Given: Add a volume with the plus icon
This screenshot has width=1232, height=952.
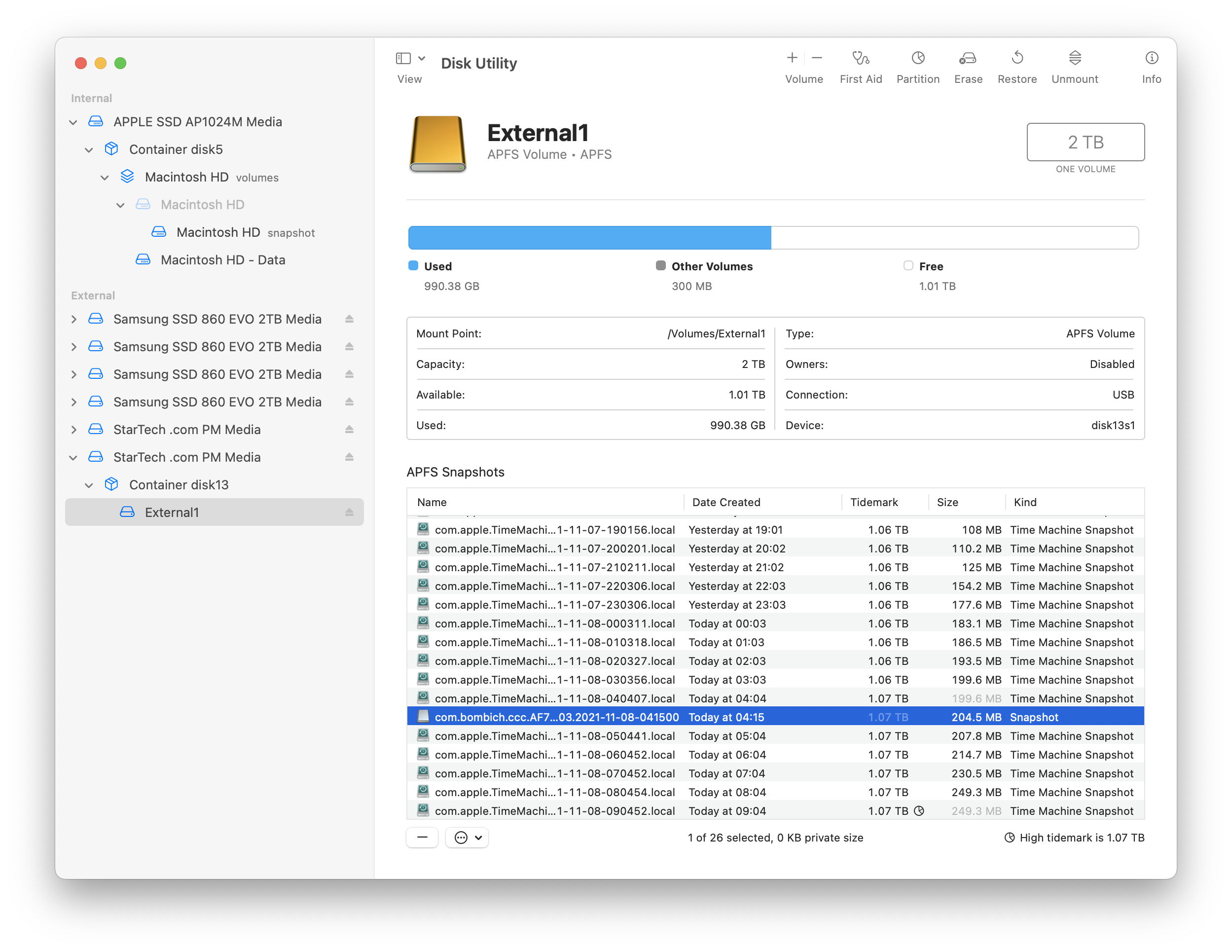Looking at the screenshot, I should pyautogui.click(x=792, y=58).
